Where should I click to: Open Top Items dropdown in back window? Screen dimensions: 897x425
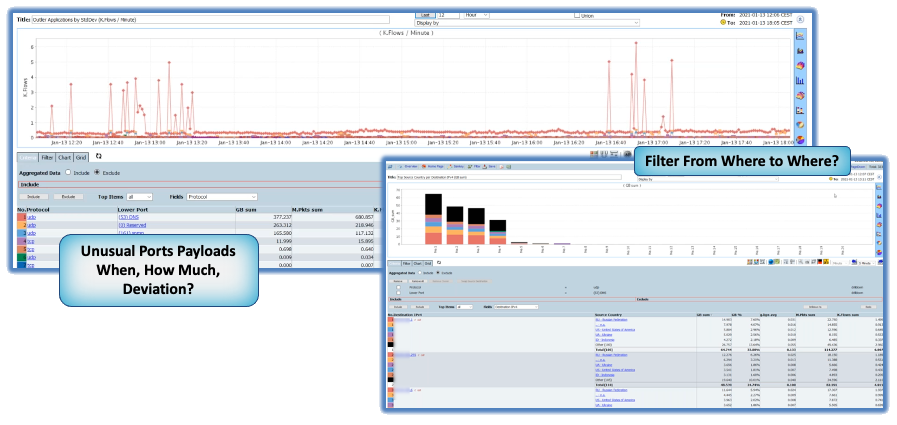(140, 197)
